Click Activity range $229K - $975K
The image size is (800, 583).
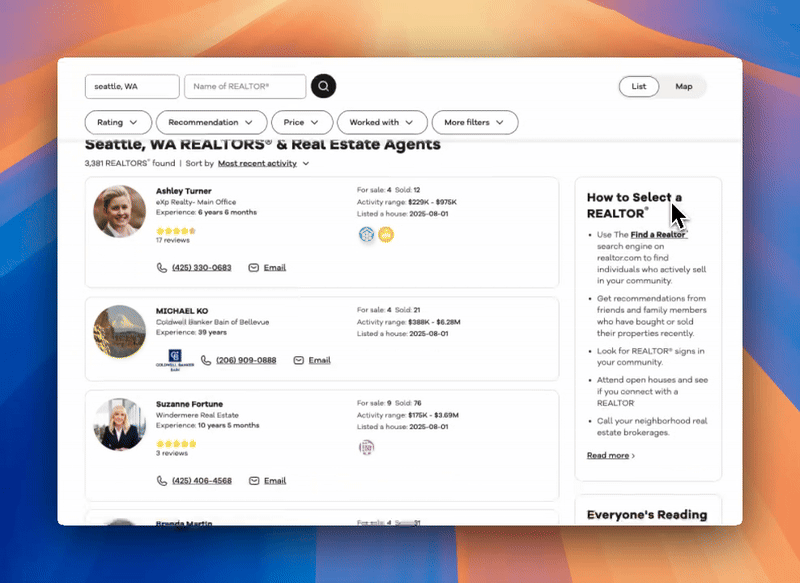click(x=407, y=202)
